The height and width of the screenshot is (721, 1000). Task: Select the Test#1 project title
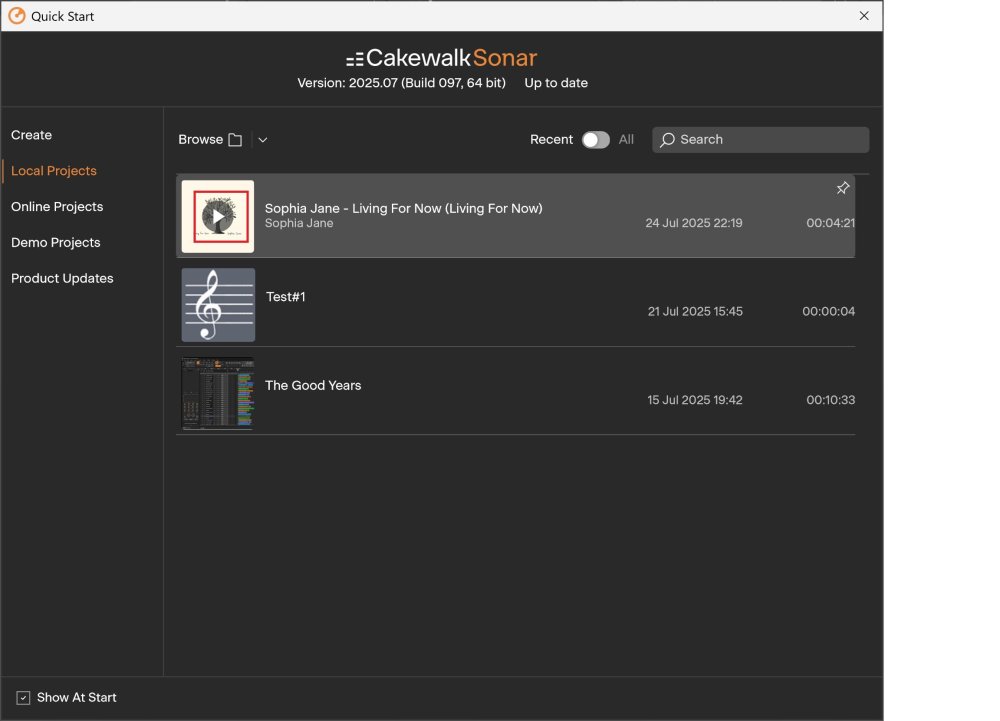click(x=286, y=296)
